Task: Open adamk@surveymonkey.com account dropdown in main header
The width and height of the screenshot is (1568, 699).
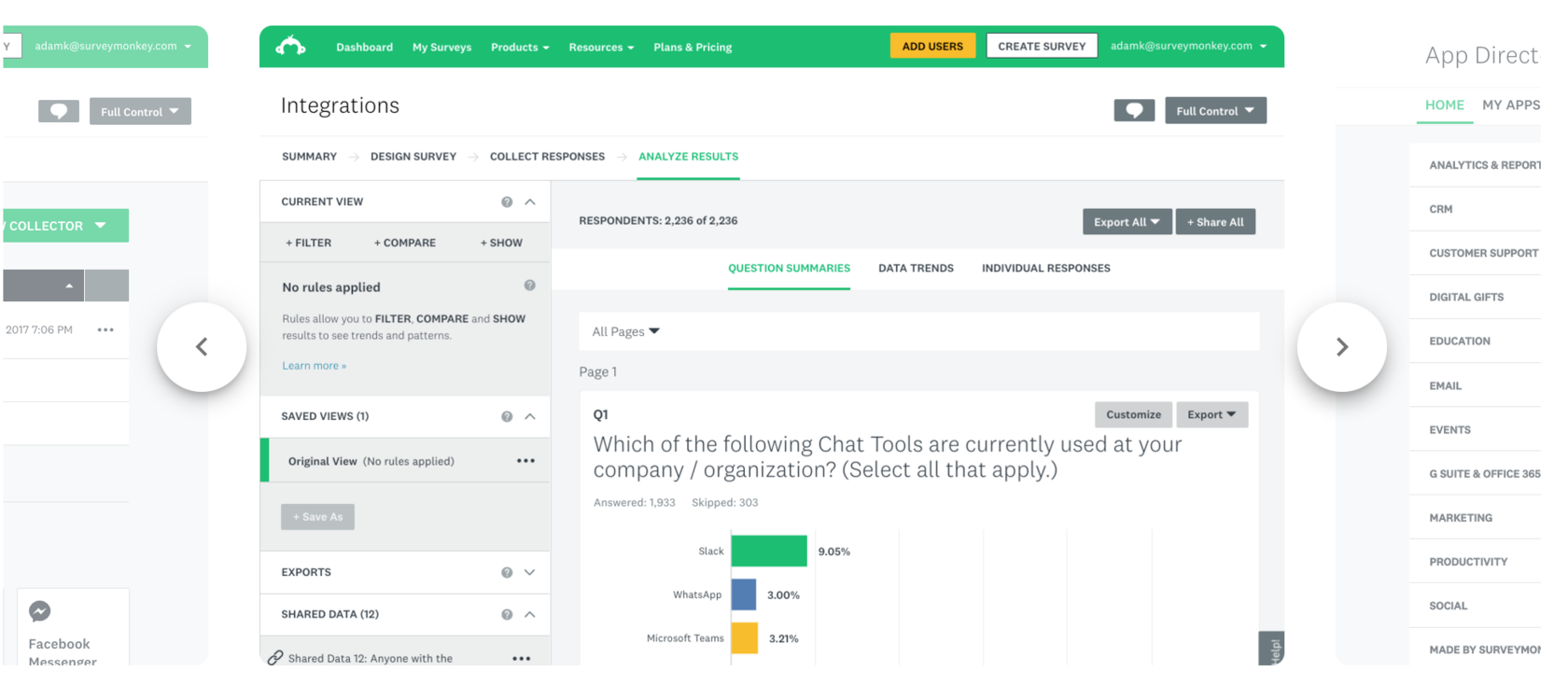Action: [x=1188, y=46]
